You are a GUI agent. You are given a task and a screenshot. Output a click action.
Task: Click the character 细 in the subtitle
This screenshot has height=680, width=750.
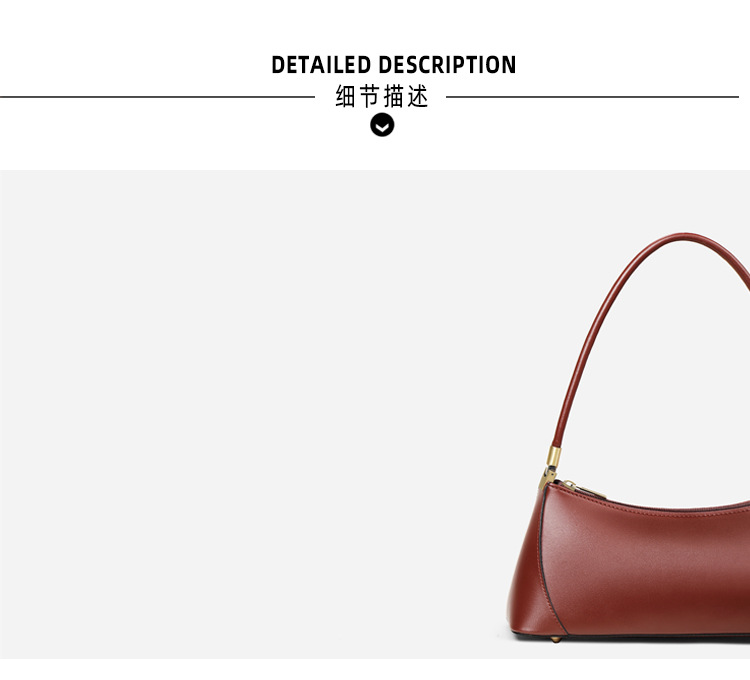coord(345,96)
